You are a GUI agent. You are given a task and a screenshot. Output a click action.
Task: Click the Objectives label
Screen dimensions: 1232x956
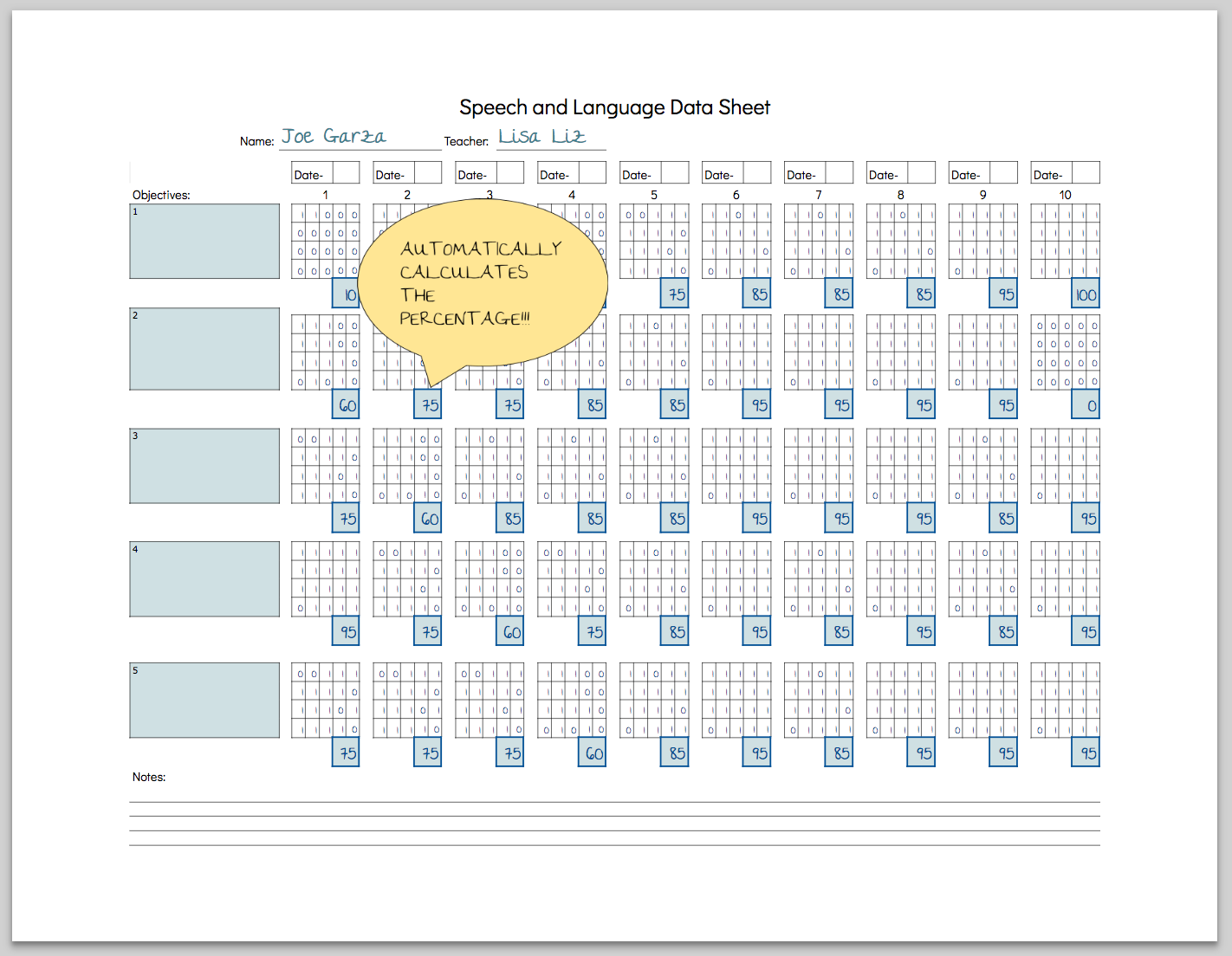coord(161,195)
